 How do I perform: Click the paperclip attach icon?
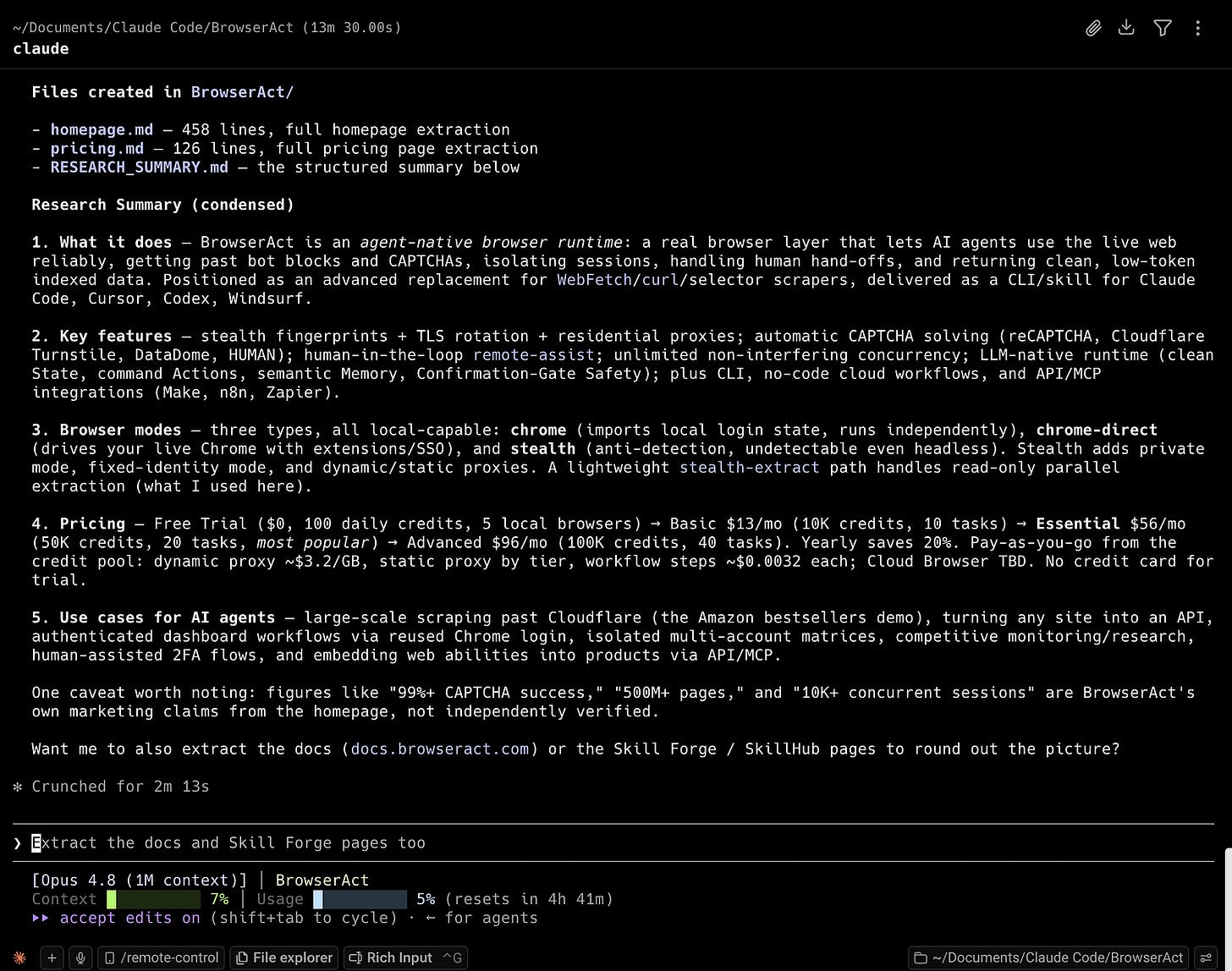click(1093, 28)
